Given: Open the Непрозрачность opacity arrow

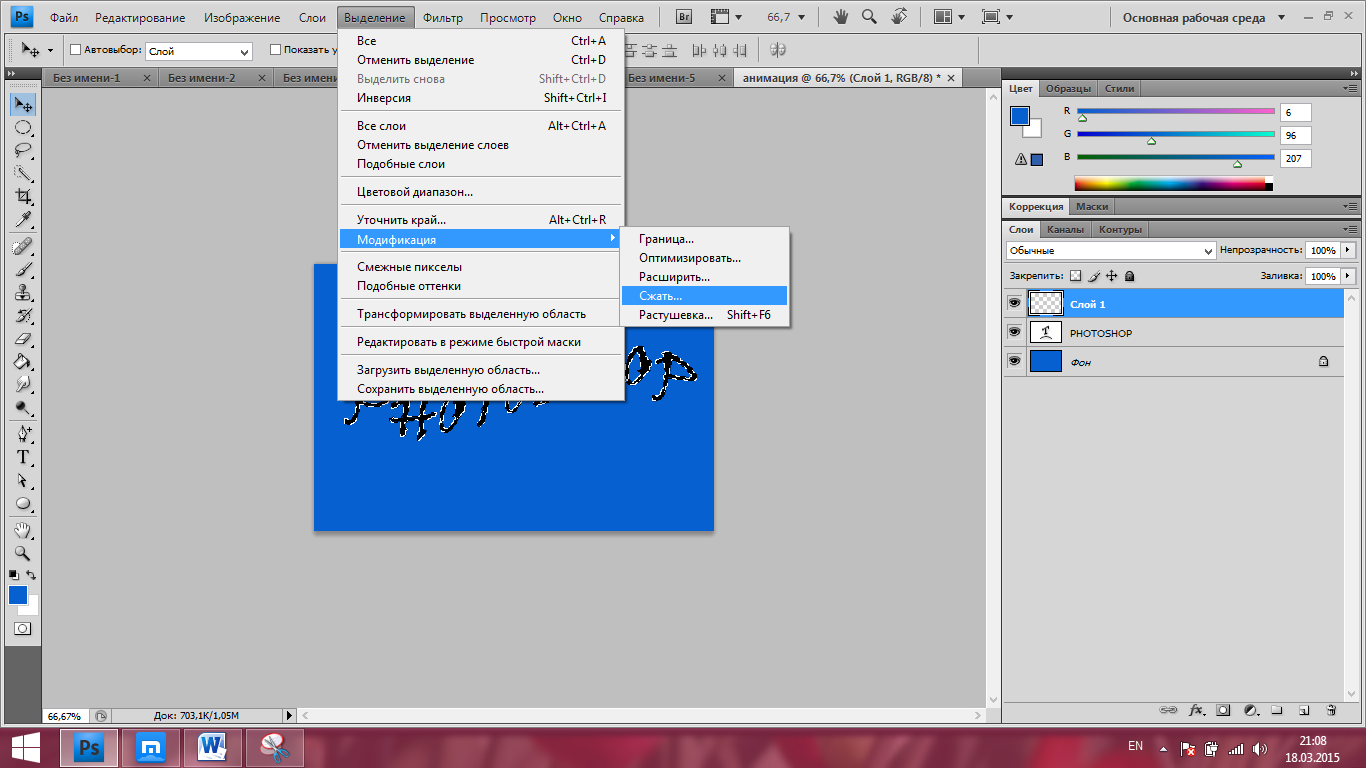Looking at the screenshot, I should 1348,250.
